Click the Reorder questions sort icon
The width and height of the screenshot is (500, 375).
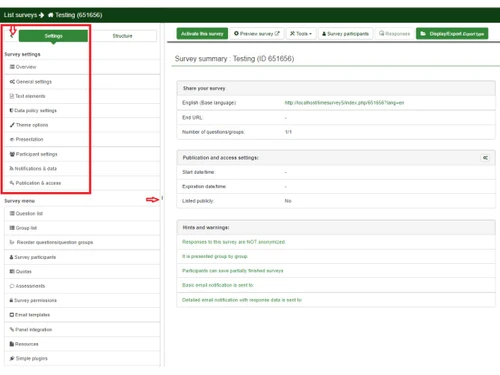(12, 242)
